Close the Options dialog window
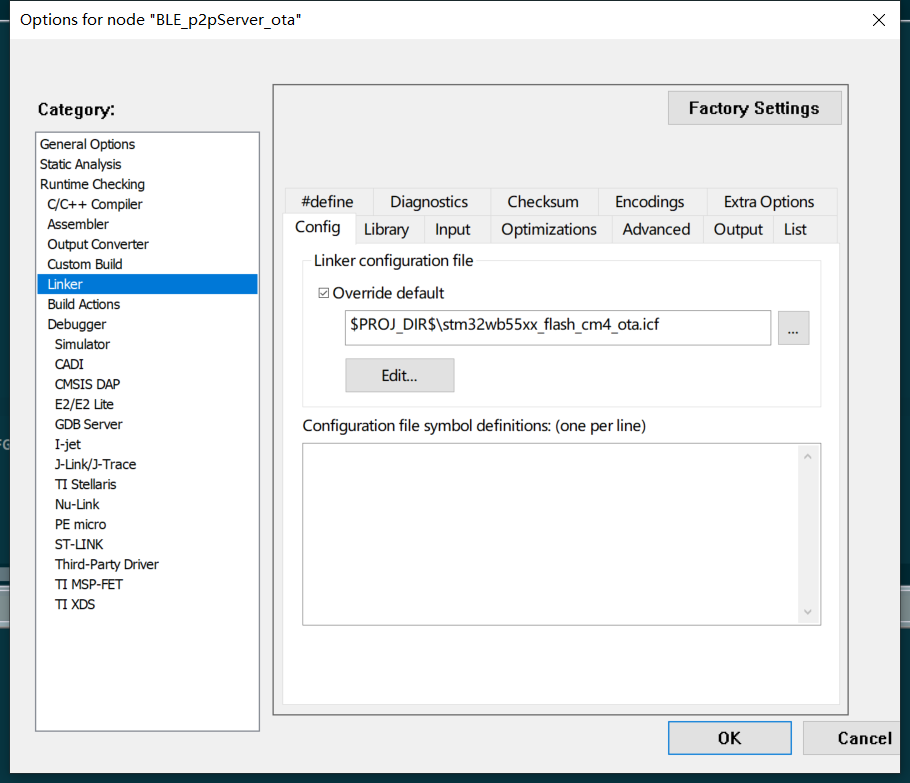This screenshot has height=783, width=910. point(879,20)
